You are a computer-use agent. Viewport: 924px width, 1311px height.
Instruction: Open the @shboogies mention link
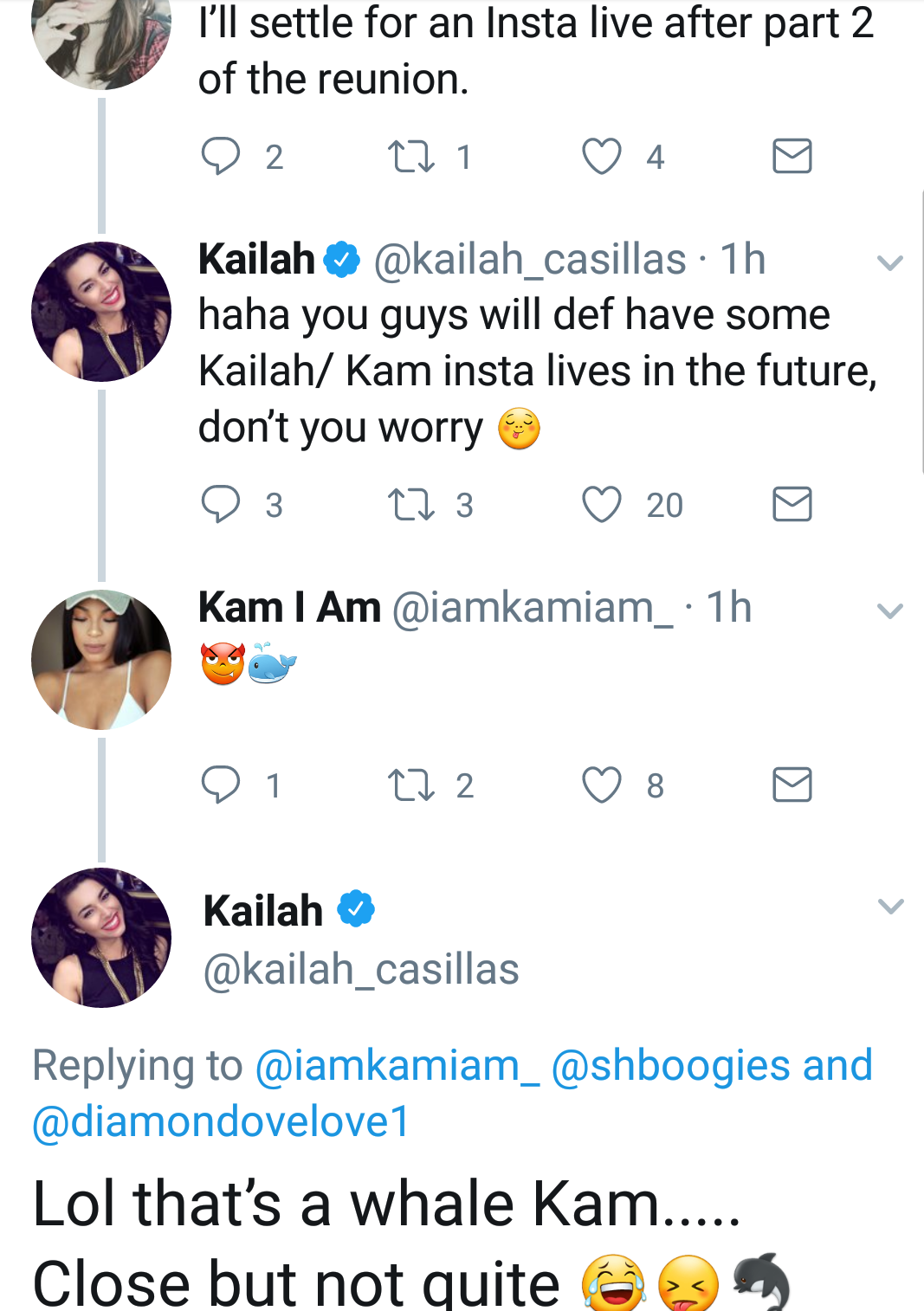(x=671, y=1065)
